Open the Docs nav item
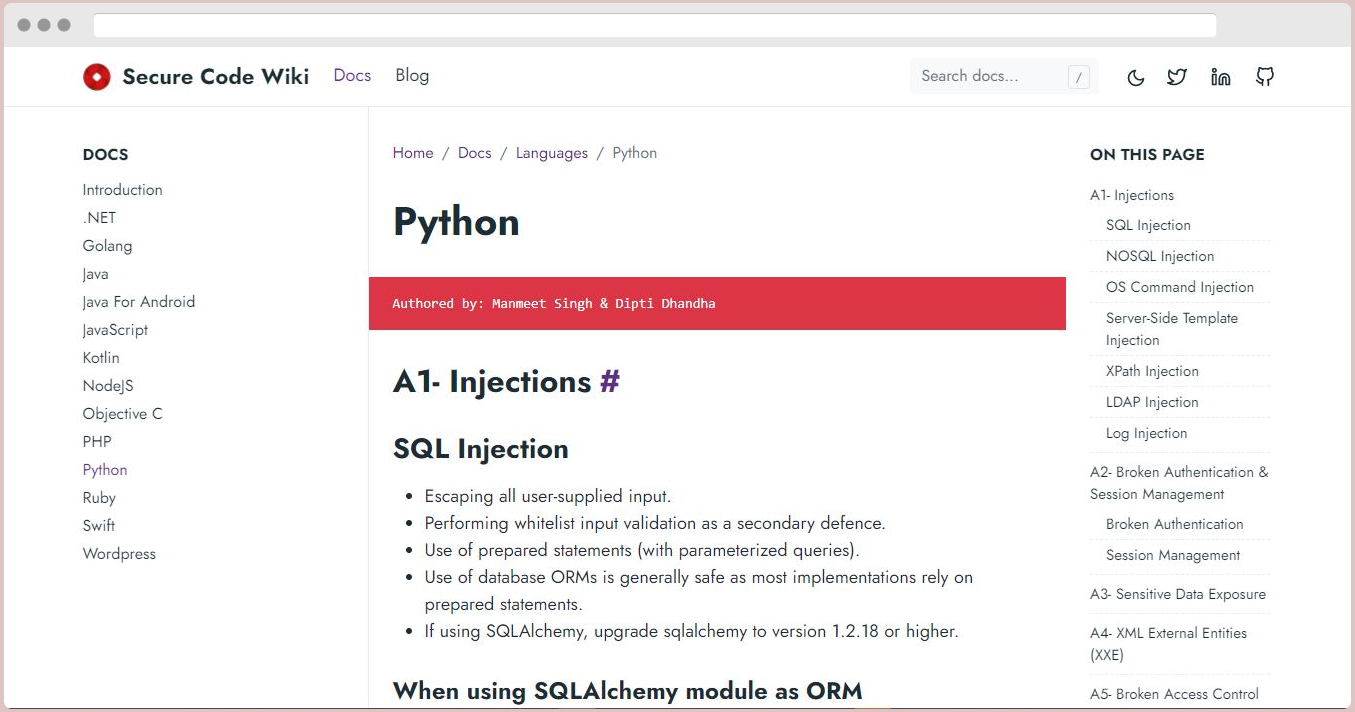 [352, 76]
